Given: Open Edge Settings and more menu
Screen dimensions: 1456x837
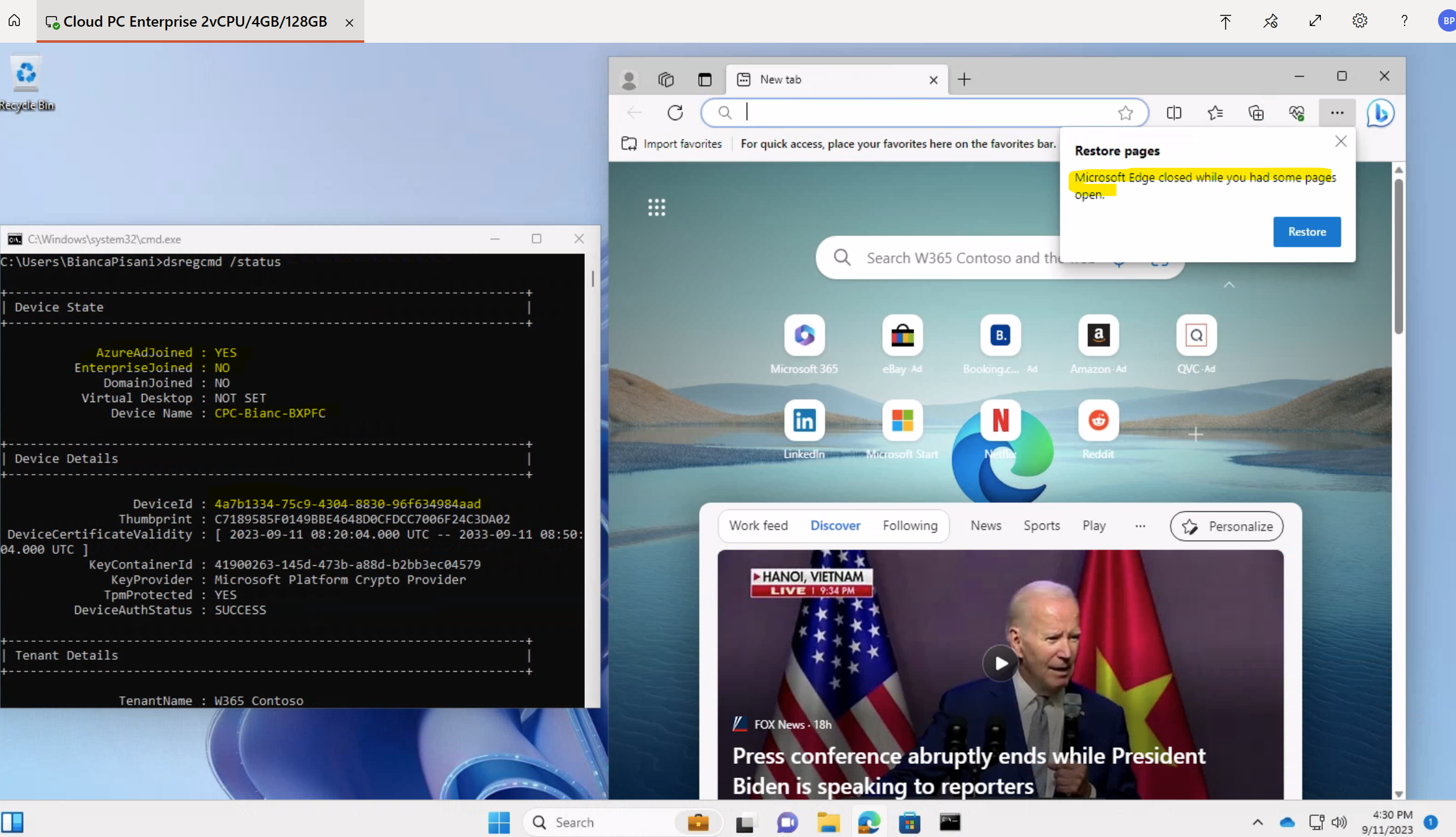Looking at the screenshot, I should coord(1337,113).
